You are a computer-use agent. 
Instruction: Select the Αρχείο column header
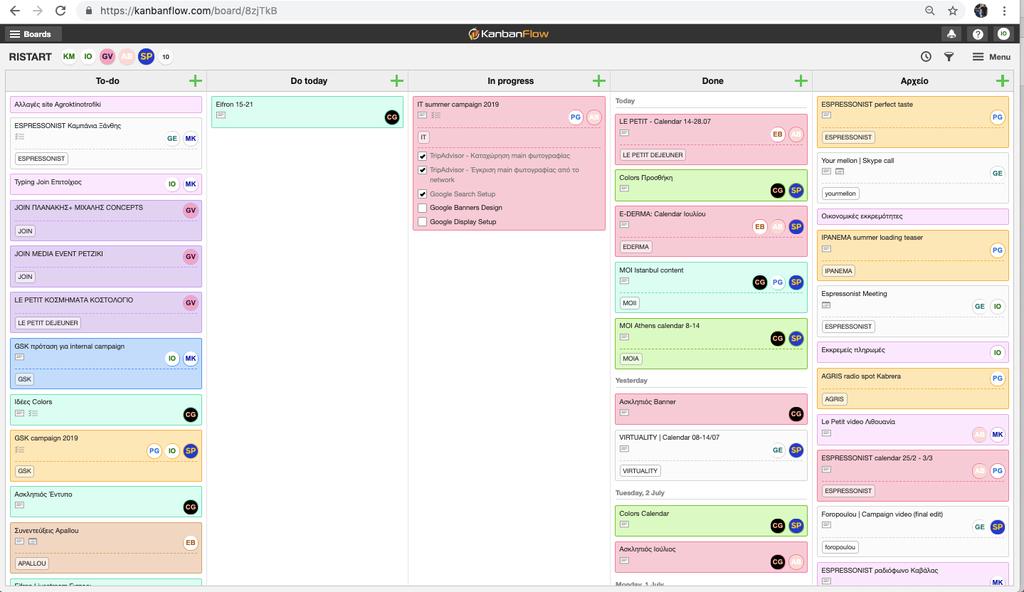(914, 81)
